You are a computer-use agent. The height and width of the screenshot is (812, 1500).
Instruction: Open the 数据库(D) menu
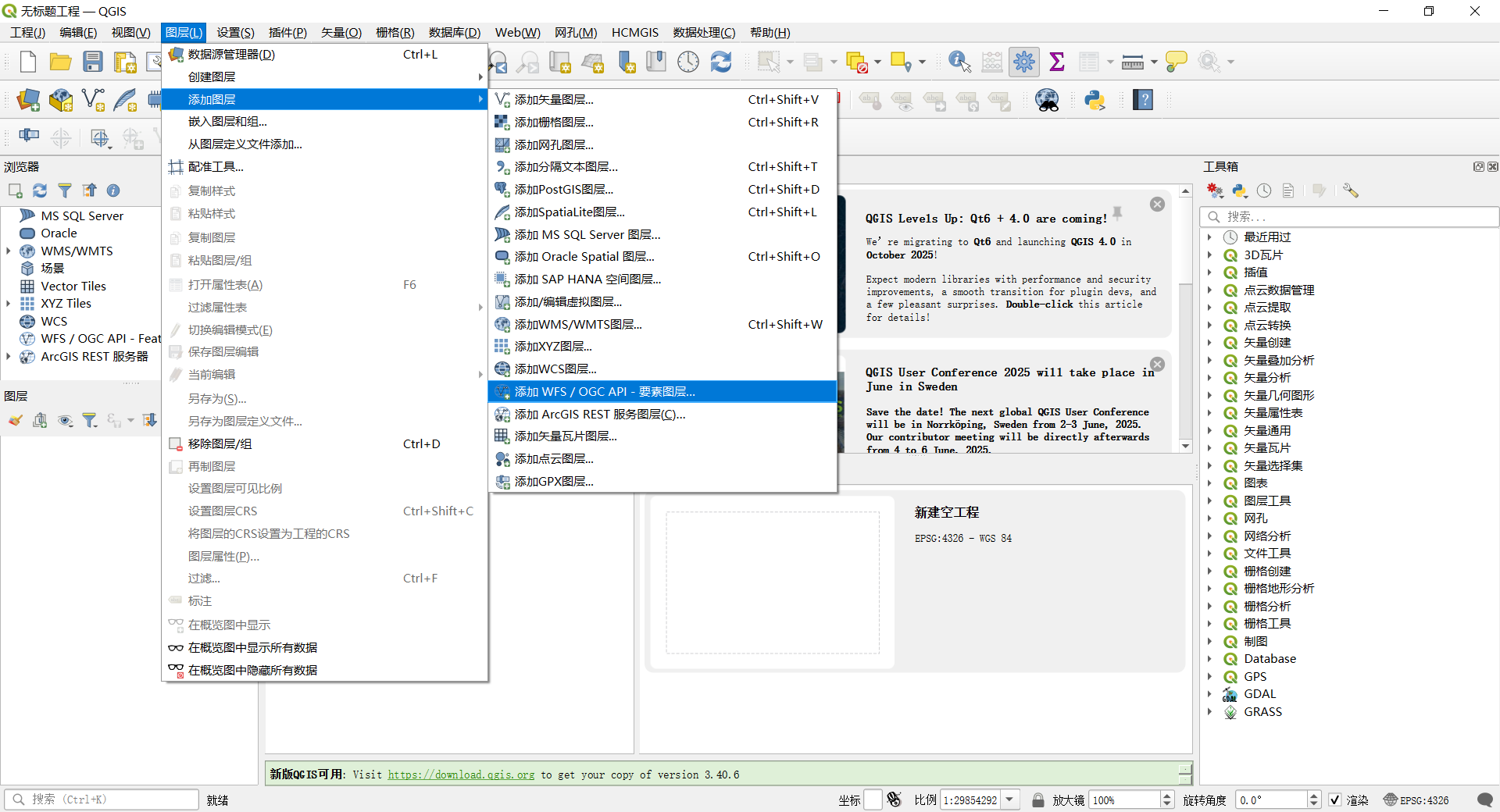coord(454,32)
